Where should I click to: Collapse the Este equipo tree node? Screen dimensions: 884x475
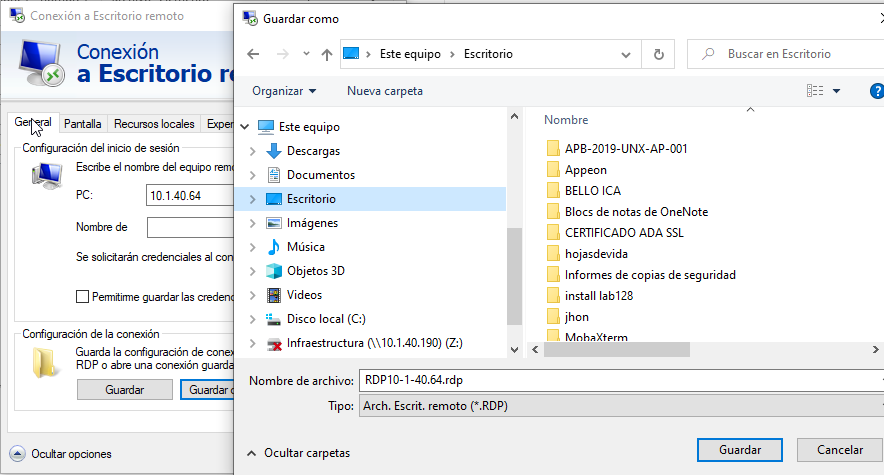(244, 127)
